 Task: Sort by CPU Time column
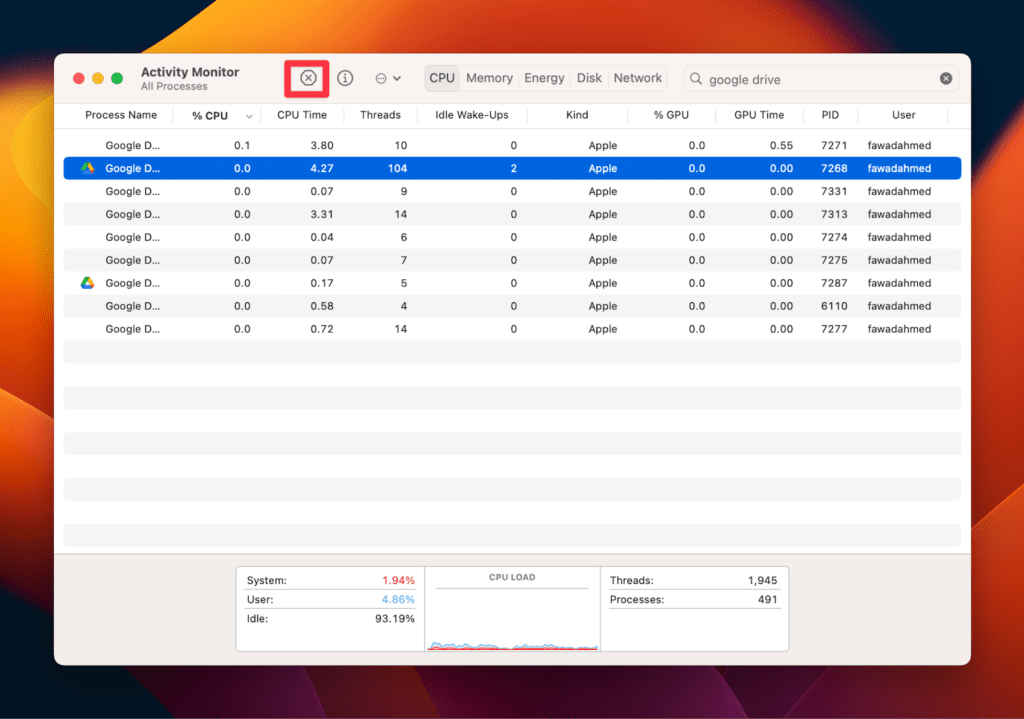302,115
